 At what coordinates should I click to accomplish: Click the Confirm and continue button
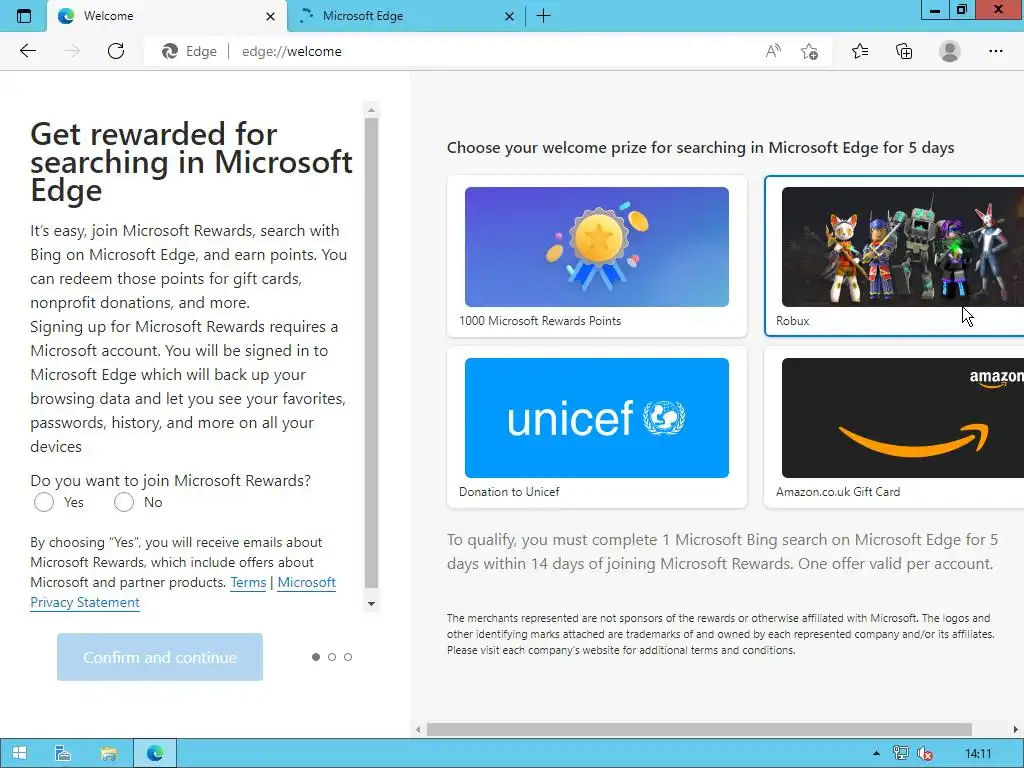[x=160, y=657]
